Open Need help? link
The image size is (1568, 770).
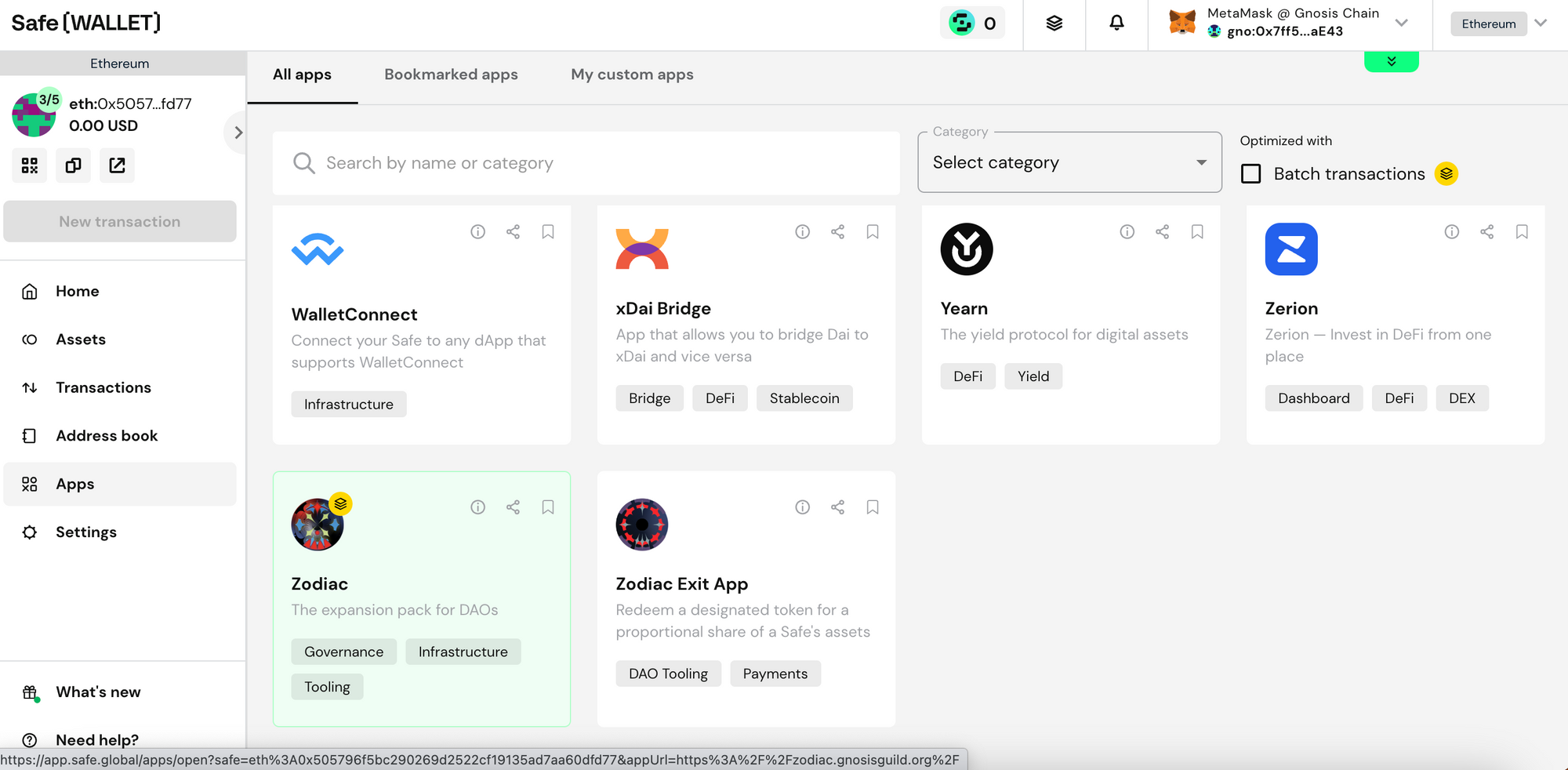pyautogui.click(x=97, y=740)
